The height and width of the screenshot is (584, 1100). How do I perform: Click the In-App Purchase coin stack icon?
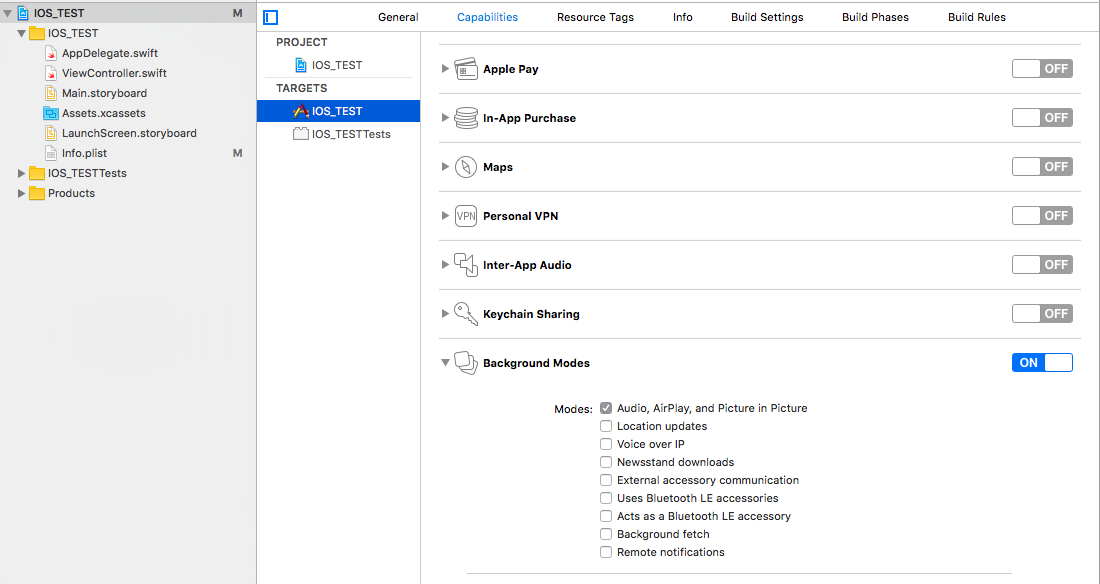point(466,118)
